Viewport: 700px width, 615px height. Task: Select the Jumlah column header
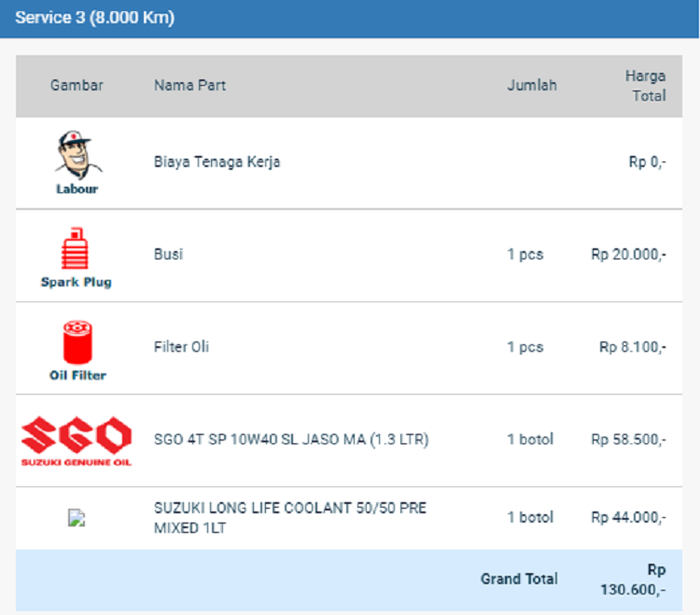click(531, 85)
